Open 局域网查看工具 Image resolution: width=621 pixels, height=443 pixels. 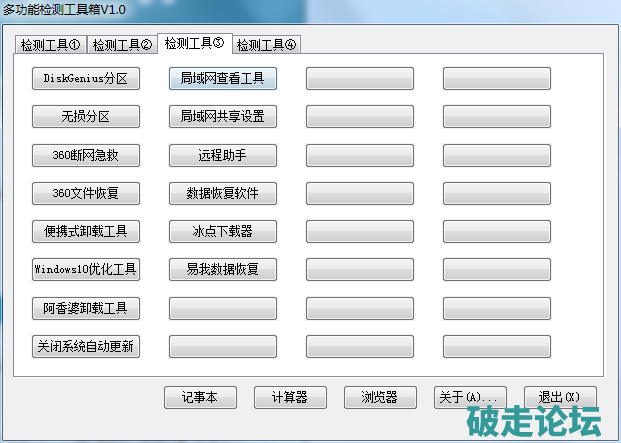pyautogui.click(x=222, y=78)
